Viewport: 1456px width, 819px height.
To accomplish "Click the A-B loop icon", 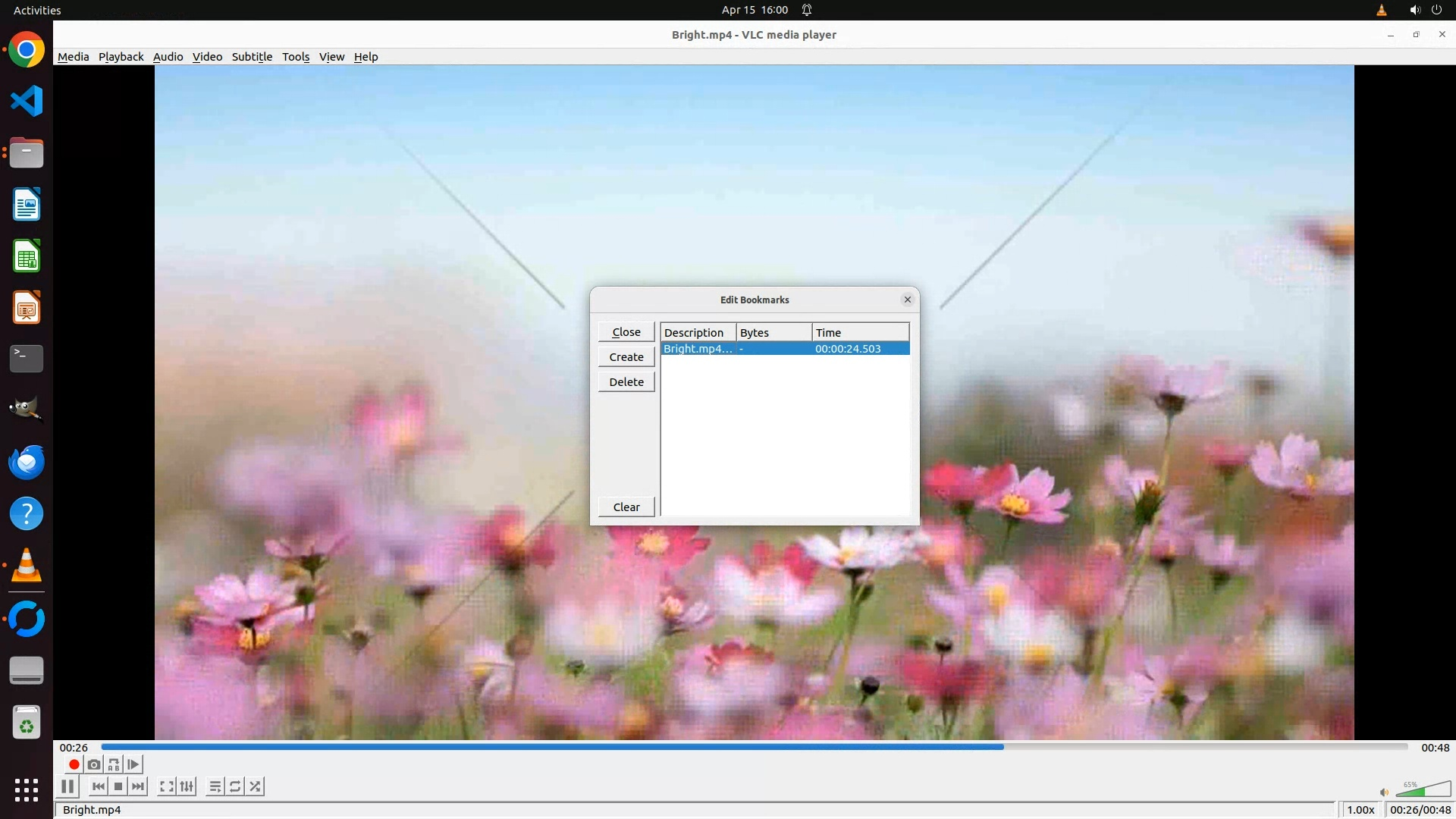I will click(x=114, y=764).
